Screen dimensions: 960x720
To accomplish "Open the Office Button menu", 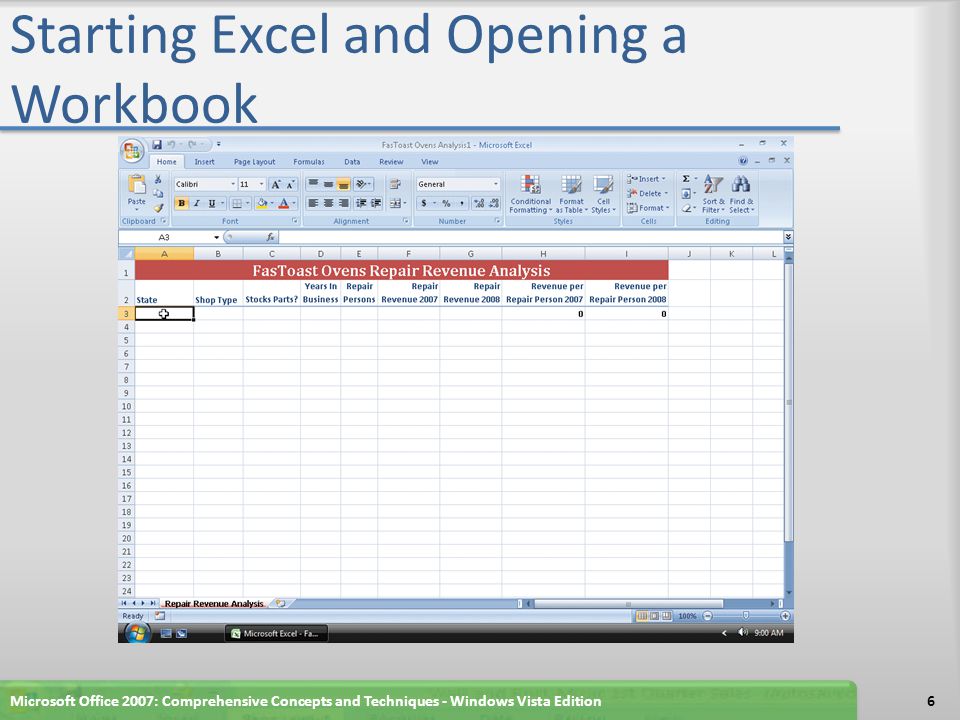I will click(x=132, y=151).
